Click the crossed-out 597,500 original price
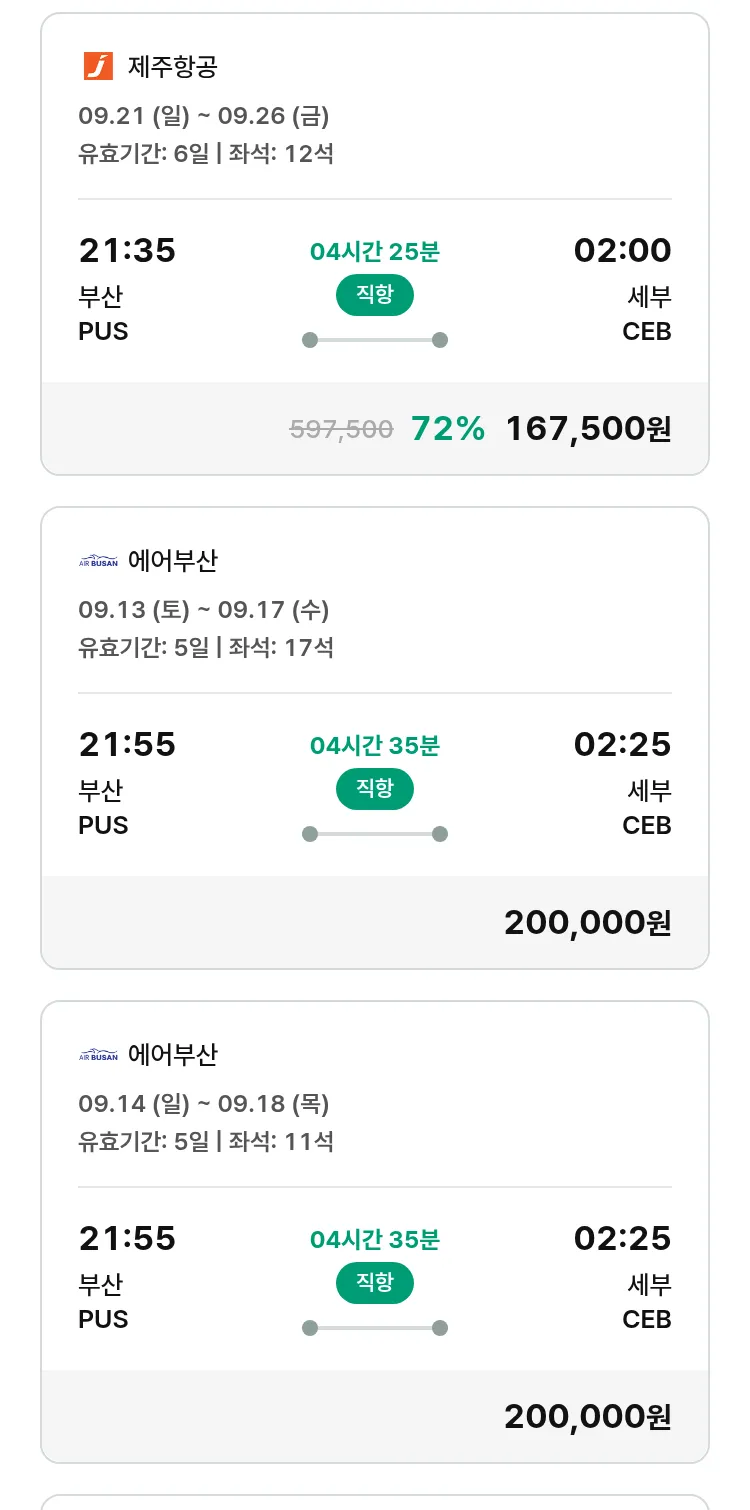This screenshot has width=750, height=1510. click(x=341, y=430)
